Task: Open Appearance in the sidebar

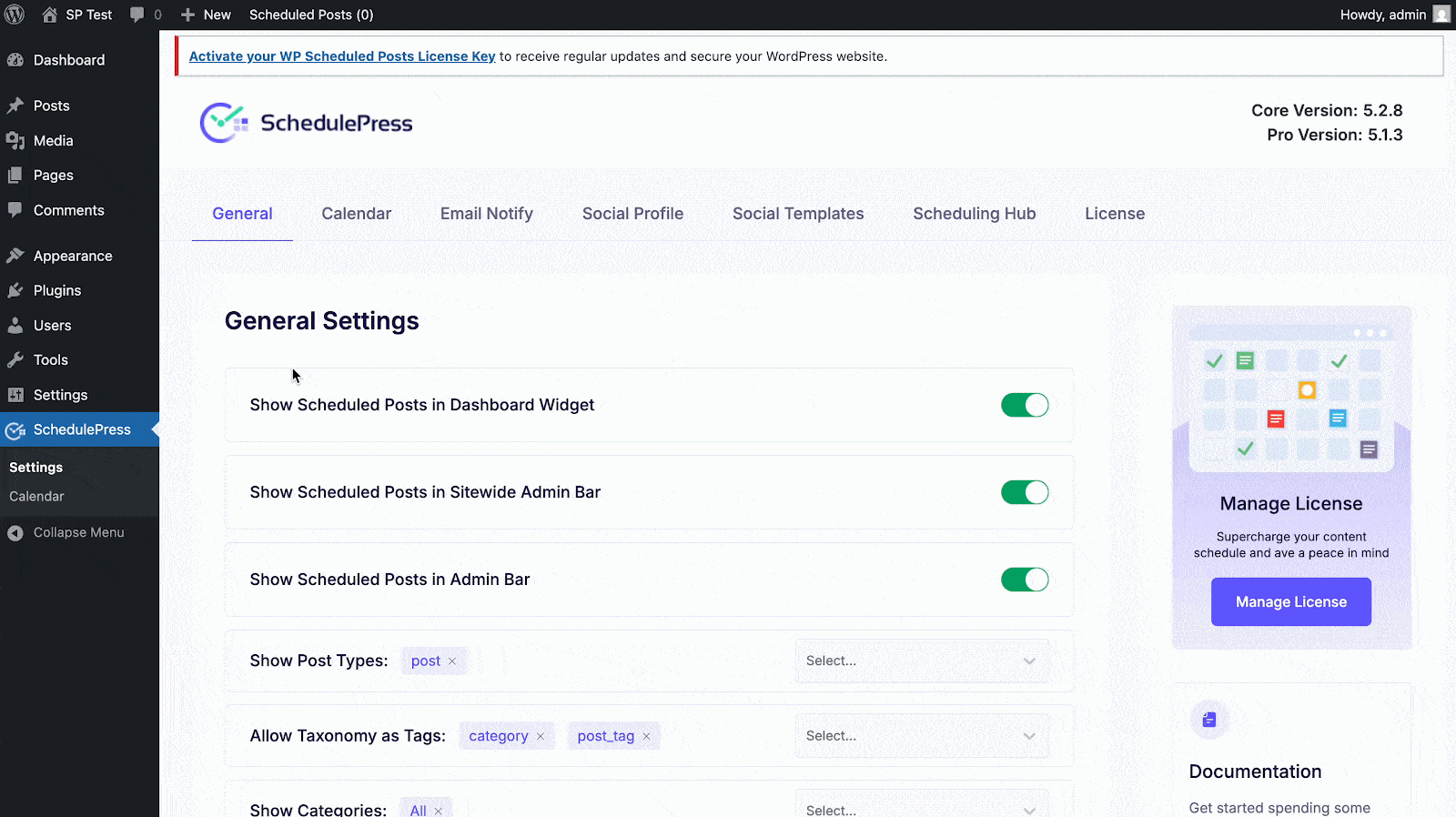Action: click(73, 256)
